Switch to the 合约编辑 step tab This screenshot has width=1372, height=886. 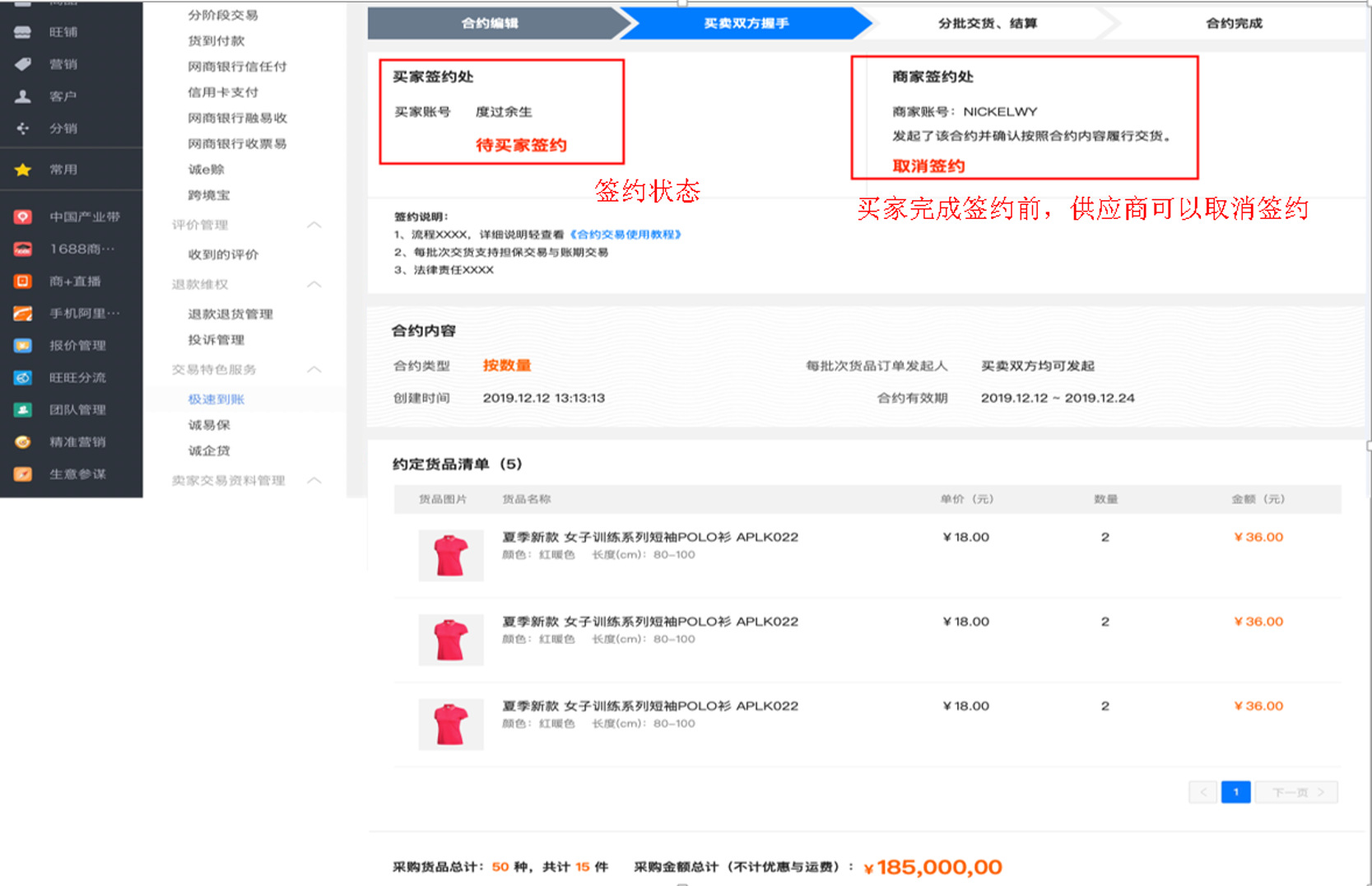pyautogui.click(x=491, y=23)
